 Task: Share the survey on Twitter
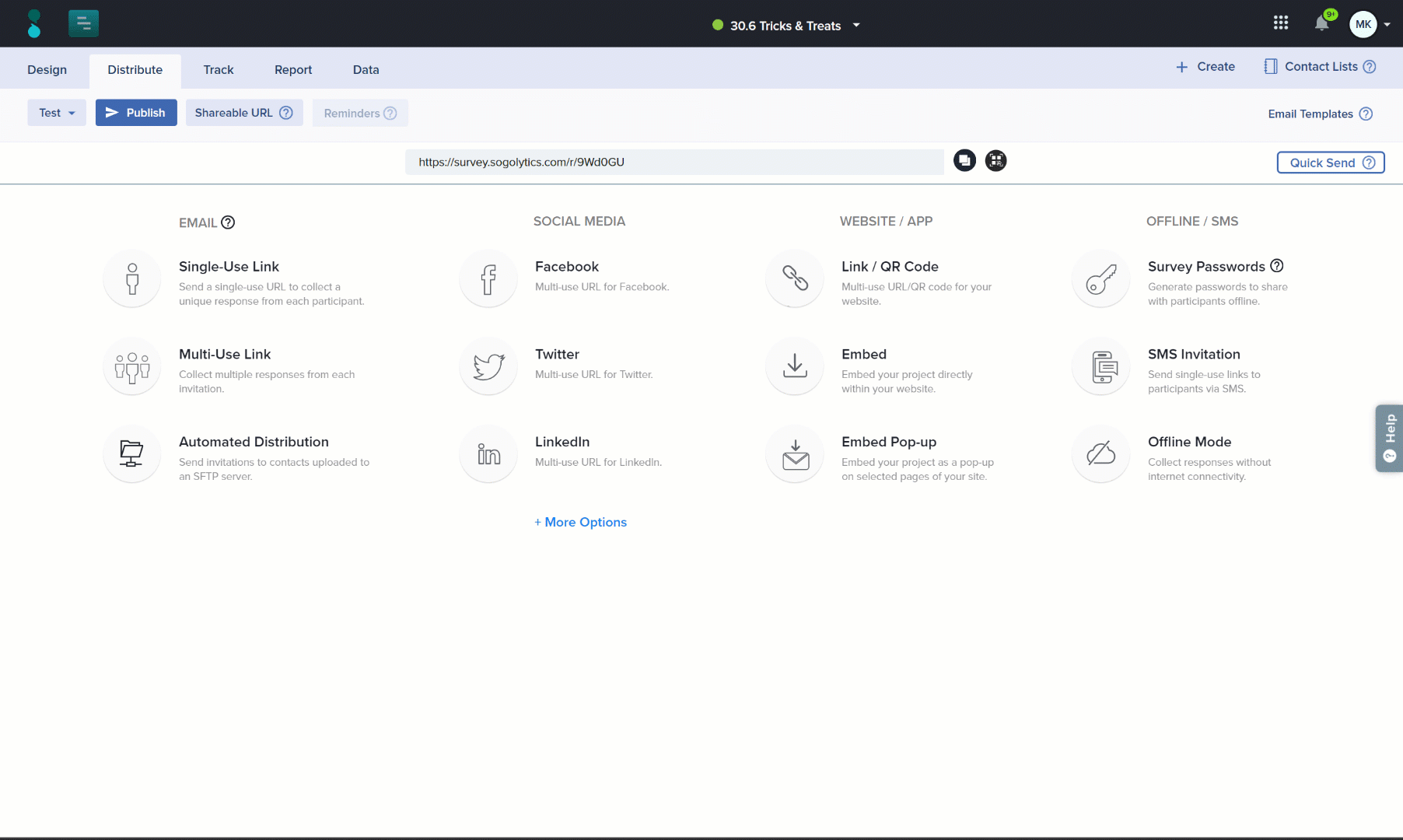[557, 354]
